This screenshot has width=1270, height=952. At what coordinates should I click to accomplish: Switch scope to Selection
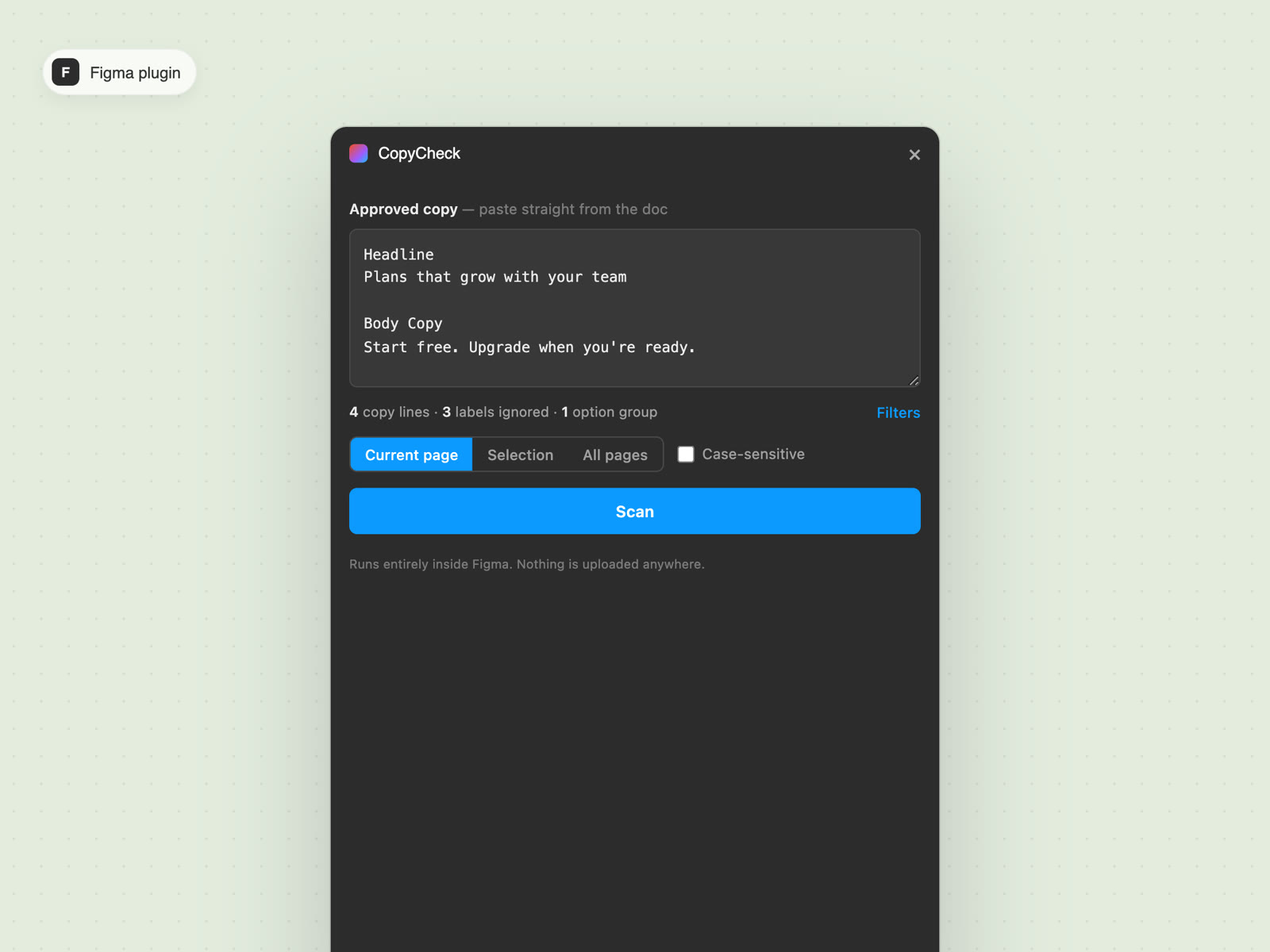pos(520,455)
